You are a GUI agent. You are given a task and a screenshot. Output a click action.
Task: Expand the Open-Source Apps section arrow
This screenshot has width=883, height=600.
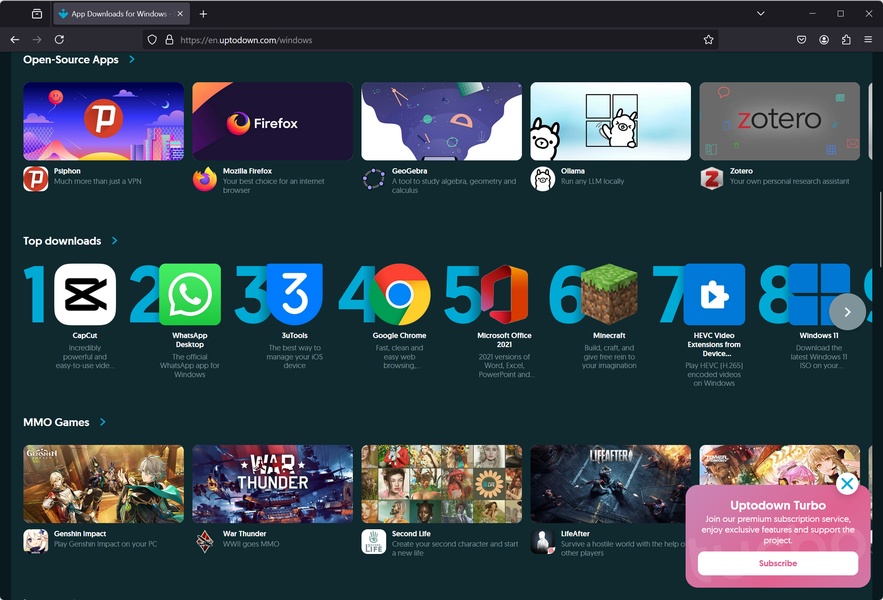[132, 60]
